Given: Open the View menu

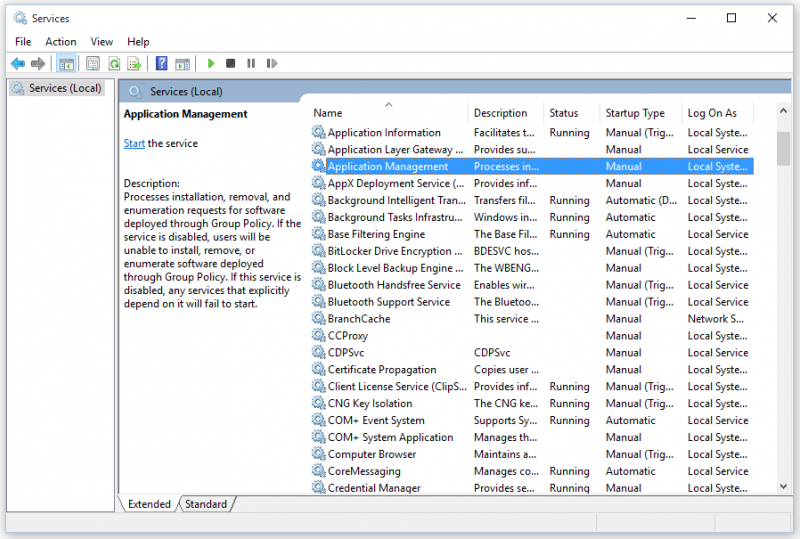Looking at the screenshot, I should [102, 42].
